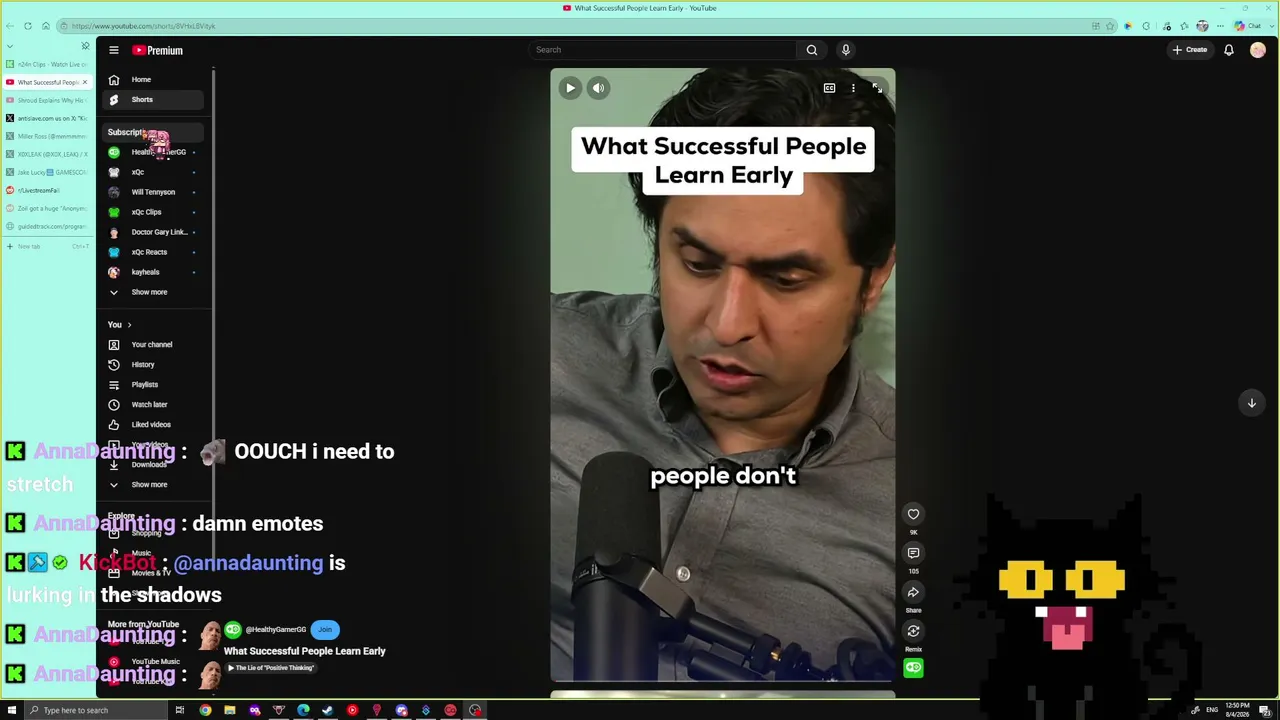Image resolution: width=1280 pixels, height=720 pixels.
Task: Click the browser home button
Action: [x=45, y=26]
